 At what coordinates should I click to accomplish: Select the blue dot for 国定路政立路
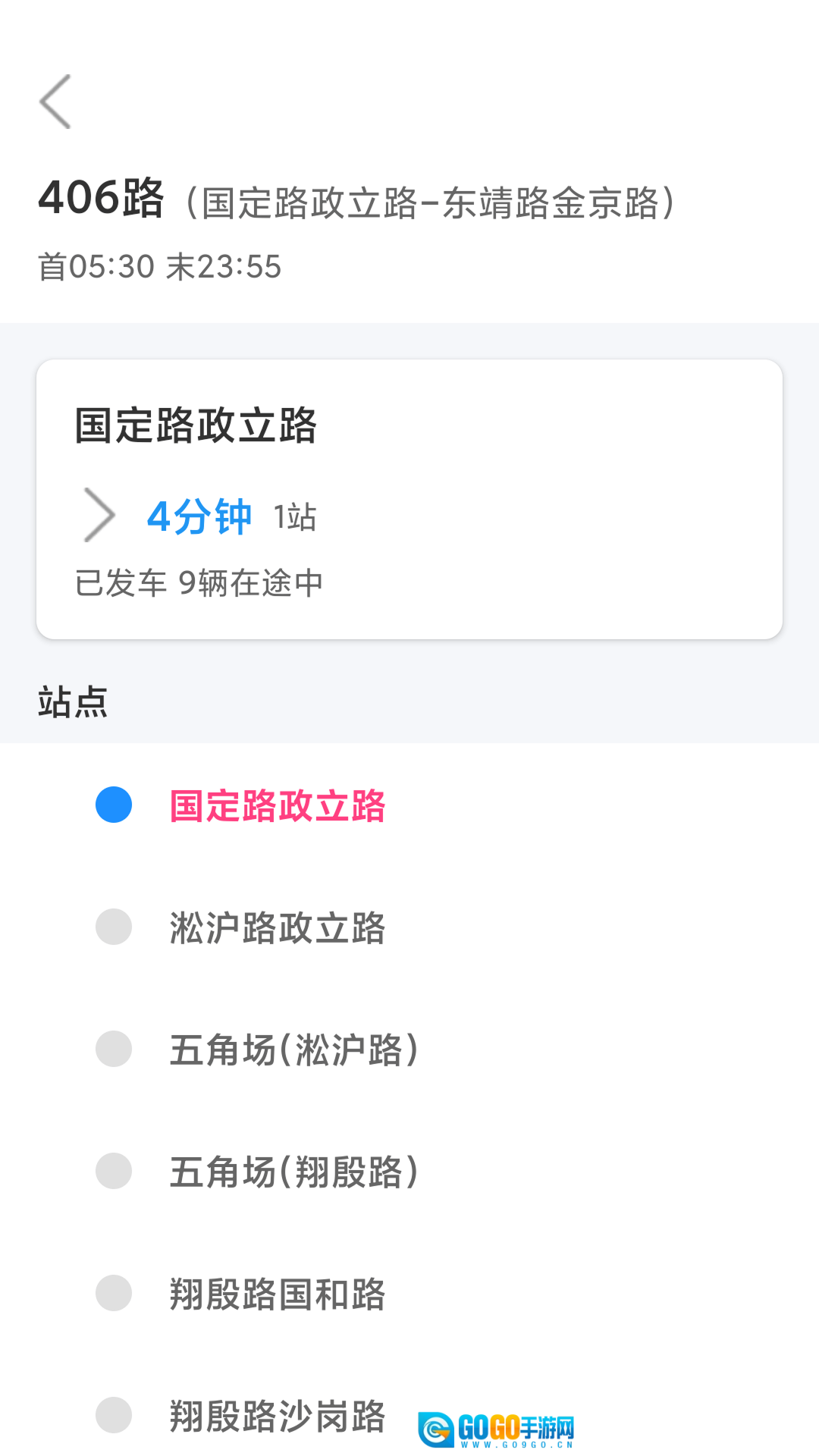tap(114, 805)
